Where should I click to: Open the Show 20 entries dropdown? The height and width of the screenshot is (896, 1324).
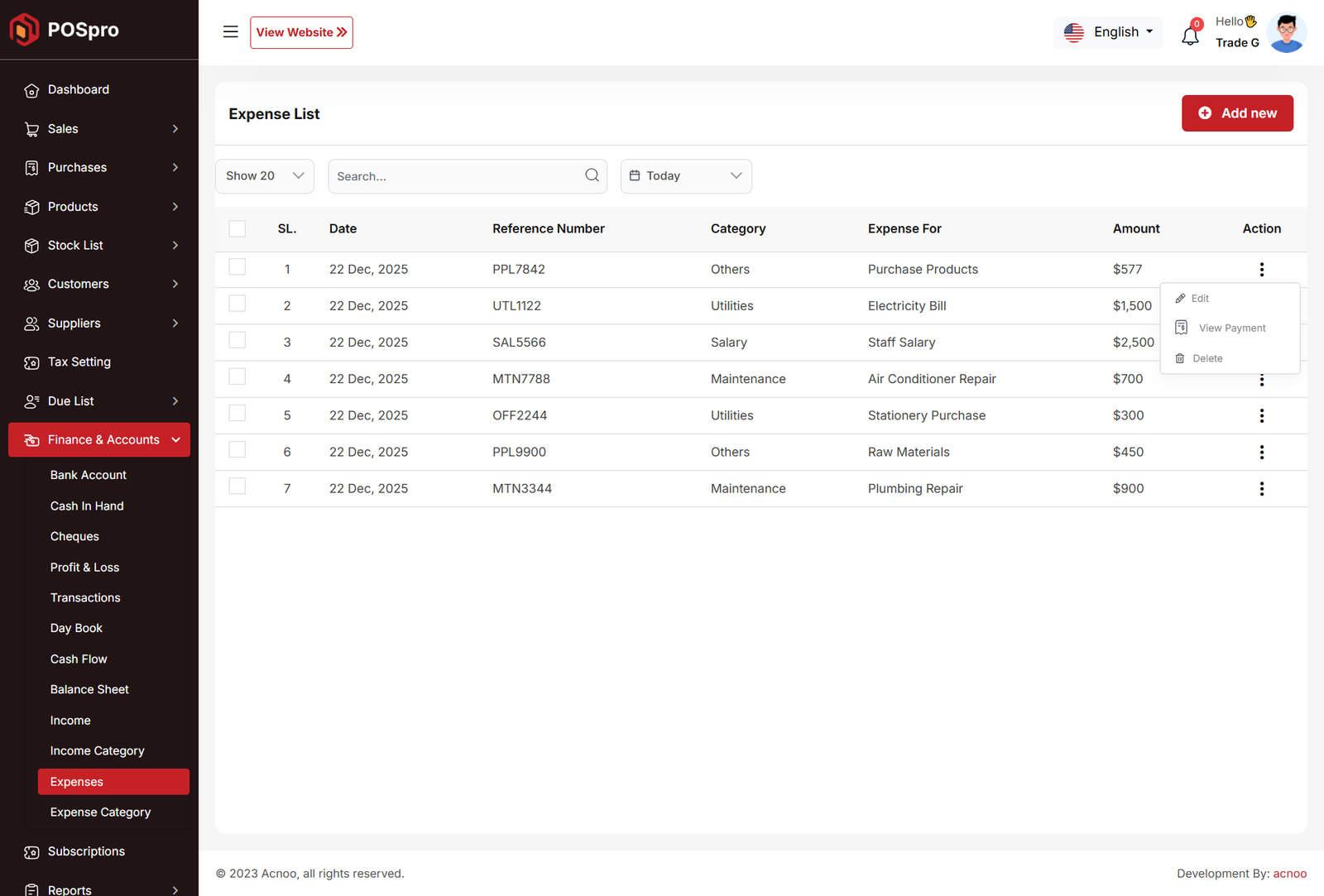pyautogui.click(x=265, y=176)
